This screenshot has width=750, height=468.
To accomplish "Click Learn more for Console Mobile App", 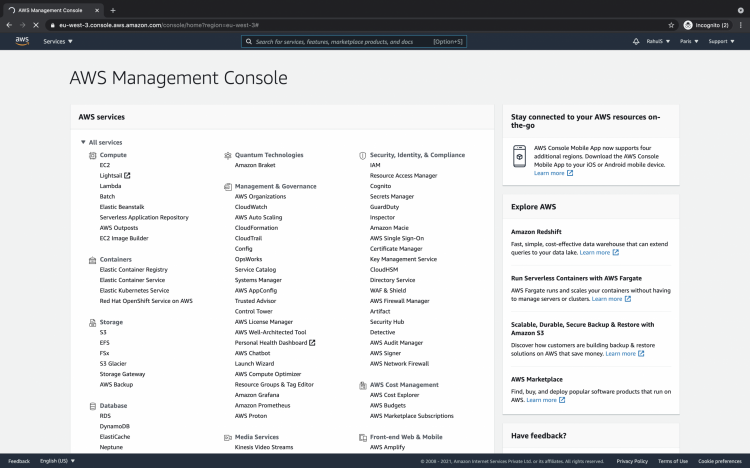I will tap(549, 173).
